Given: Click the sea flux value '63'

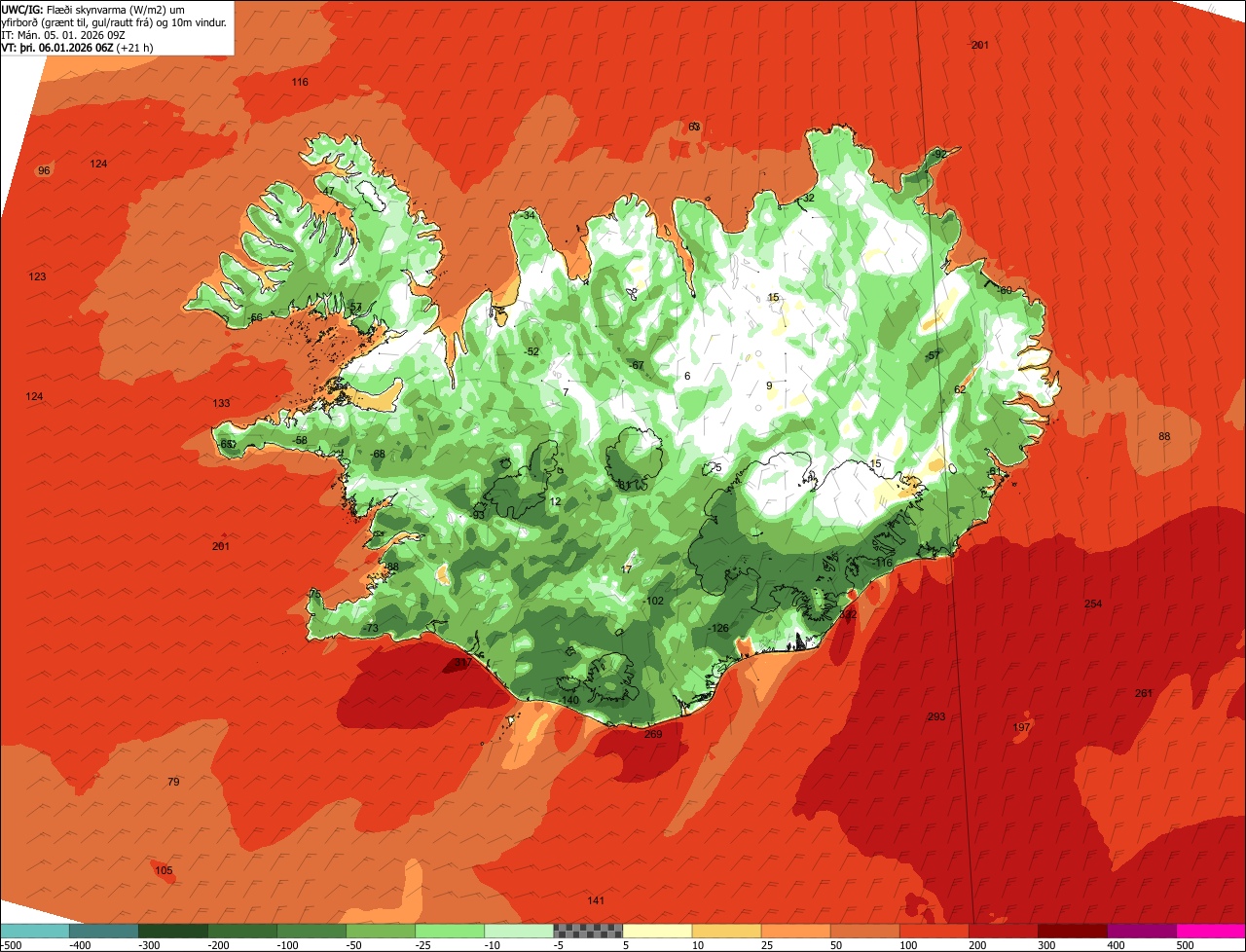Looking at the screenshot, I should (x=694, y=128).
